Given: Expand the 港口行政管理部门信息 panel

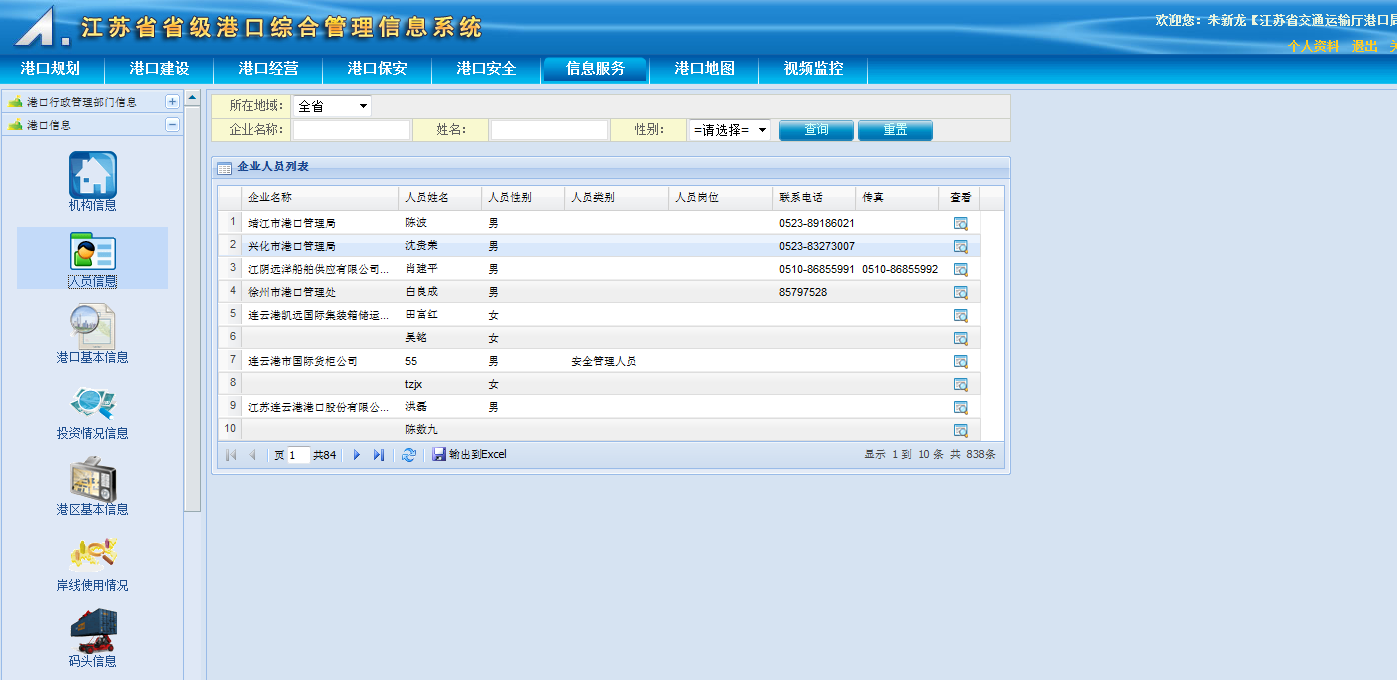Looking at the screenshot, I should [x=172, y=101].
